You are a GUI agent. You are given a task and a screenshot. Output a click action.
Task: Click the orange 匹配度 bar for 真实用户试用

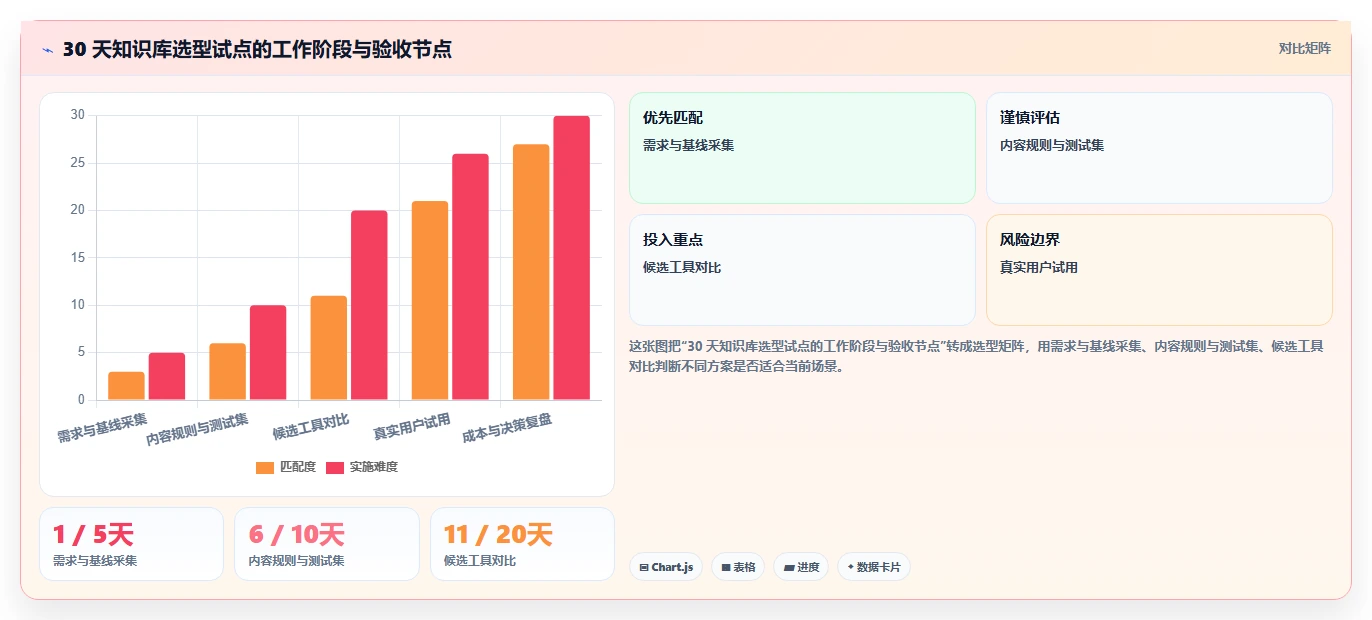(430, 300)
